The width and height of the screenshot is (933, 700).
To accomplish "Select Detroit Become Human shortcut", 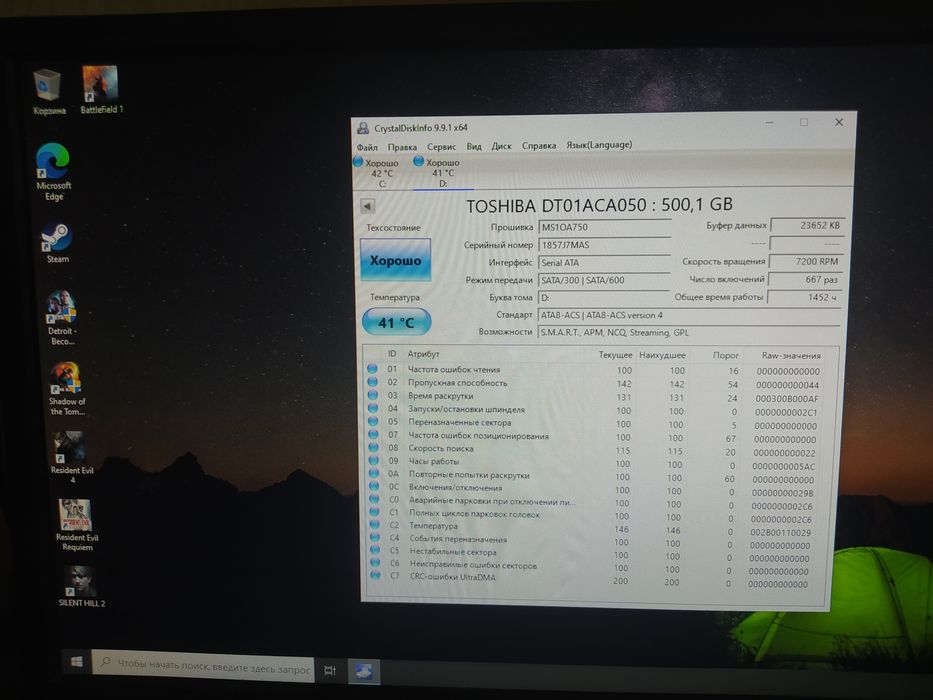I will click(61, 317).
